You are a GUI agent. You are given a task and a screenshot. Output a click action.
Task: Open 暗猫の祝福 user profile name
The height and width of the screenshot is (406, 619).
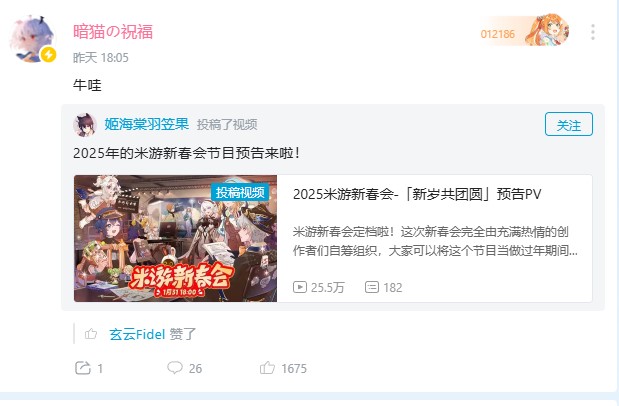[x=113, y=32]
